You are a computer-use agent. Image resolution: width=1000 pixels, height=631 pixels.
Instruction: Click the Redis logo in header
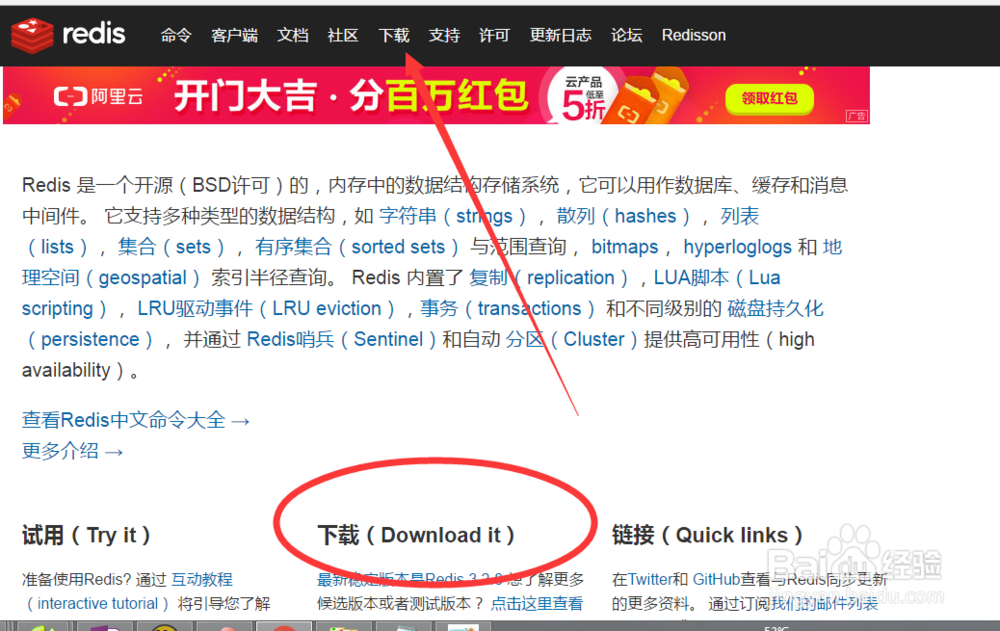[68, 34]
